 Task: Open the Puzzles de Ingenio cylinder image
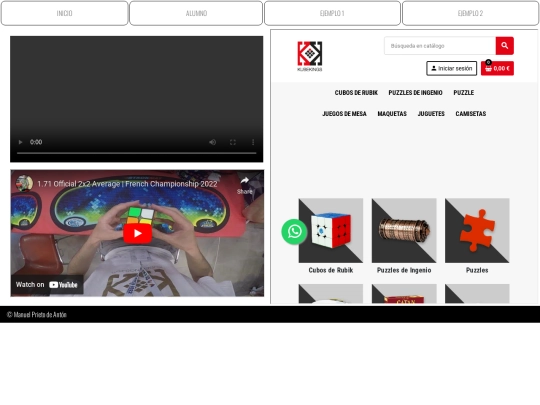pos(404,230)
